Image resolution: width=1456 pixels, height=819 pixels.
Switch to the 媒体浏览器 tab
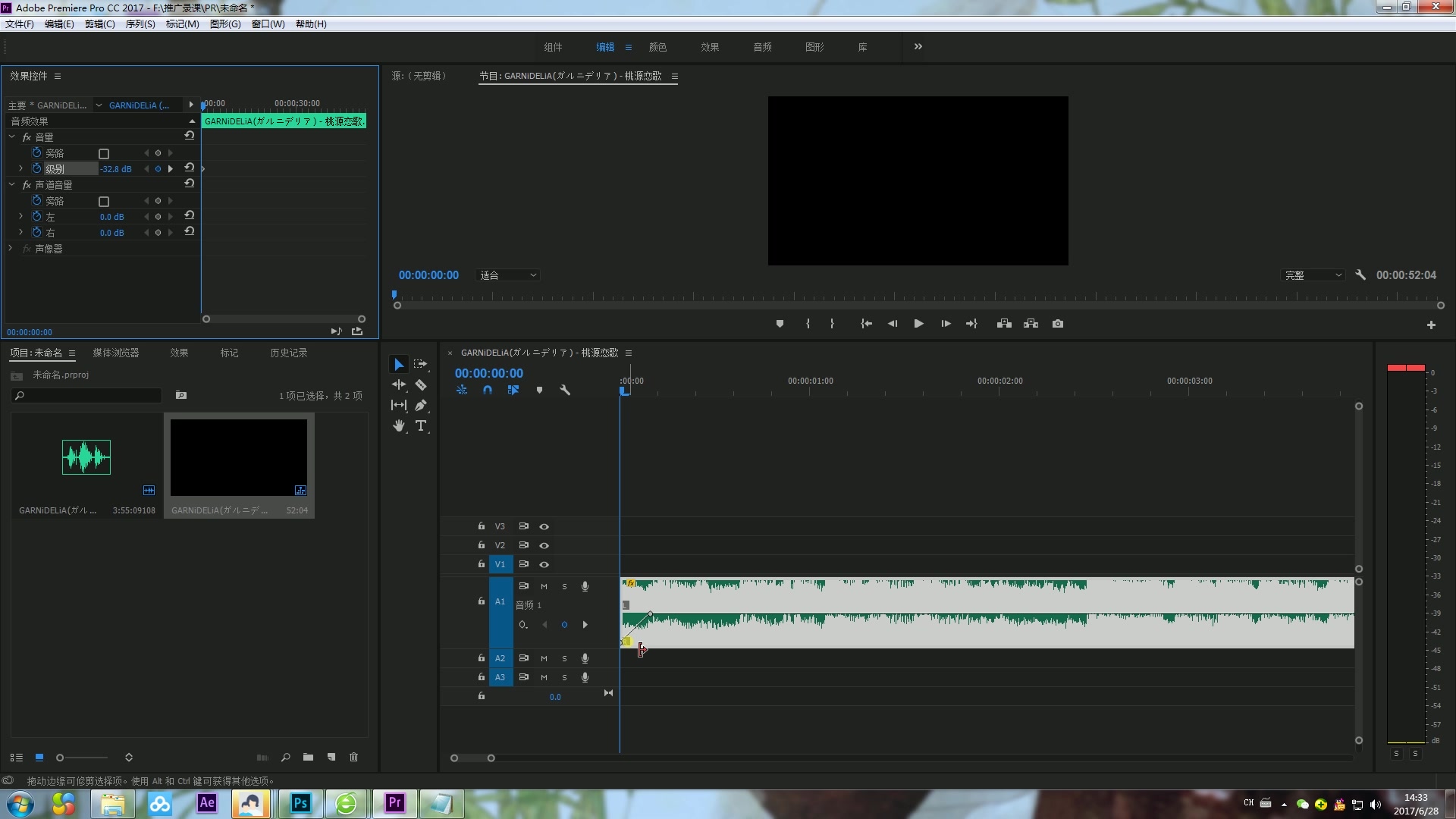click(116, 353)
